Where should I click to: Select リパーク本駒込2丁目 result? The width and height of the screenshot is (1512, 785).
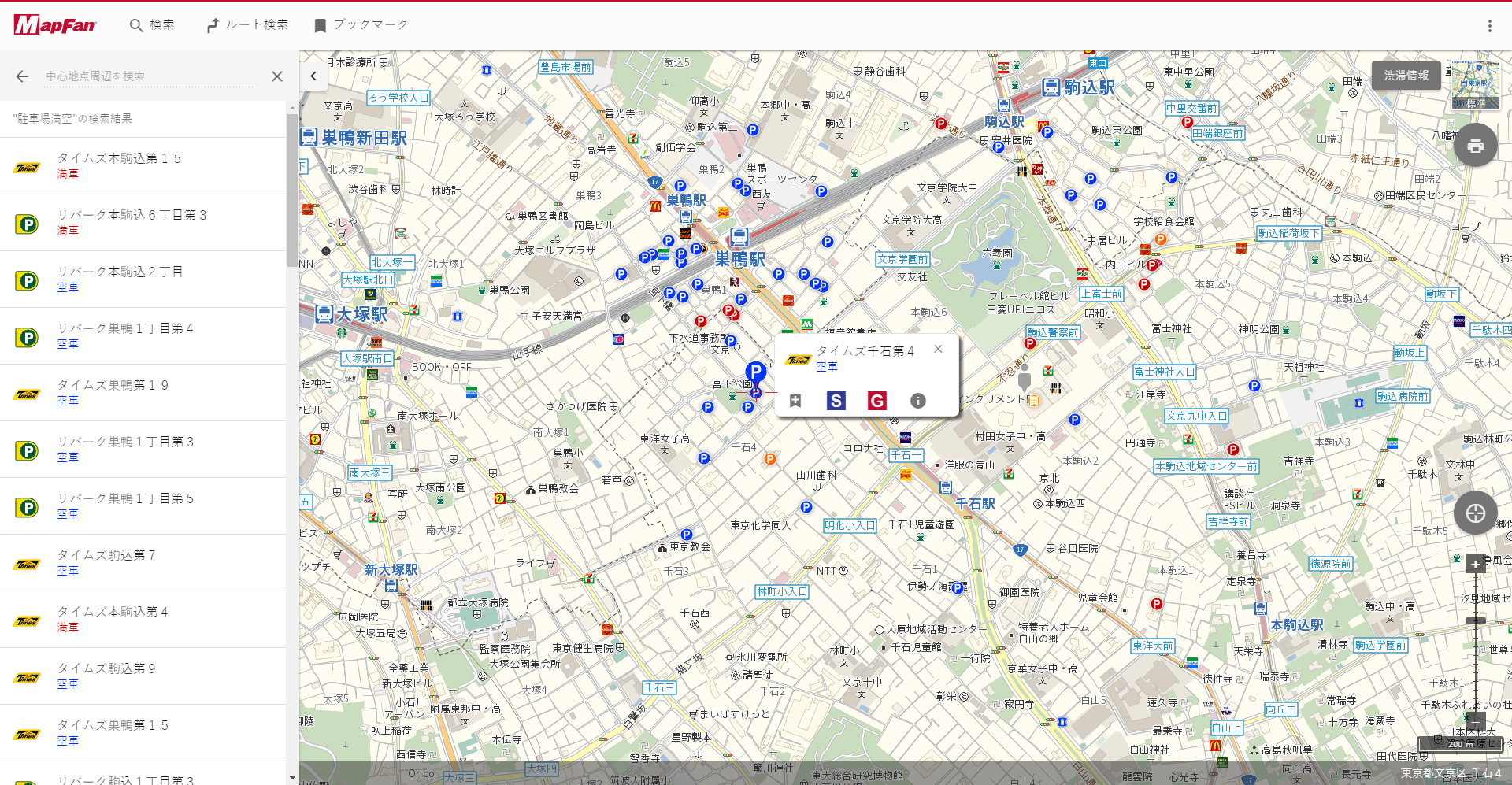pyautogui.click(x=143, y=280)
